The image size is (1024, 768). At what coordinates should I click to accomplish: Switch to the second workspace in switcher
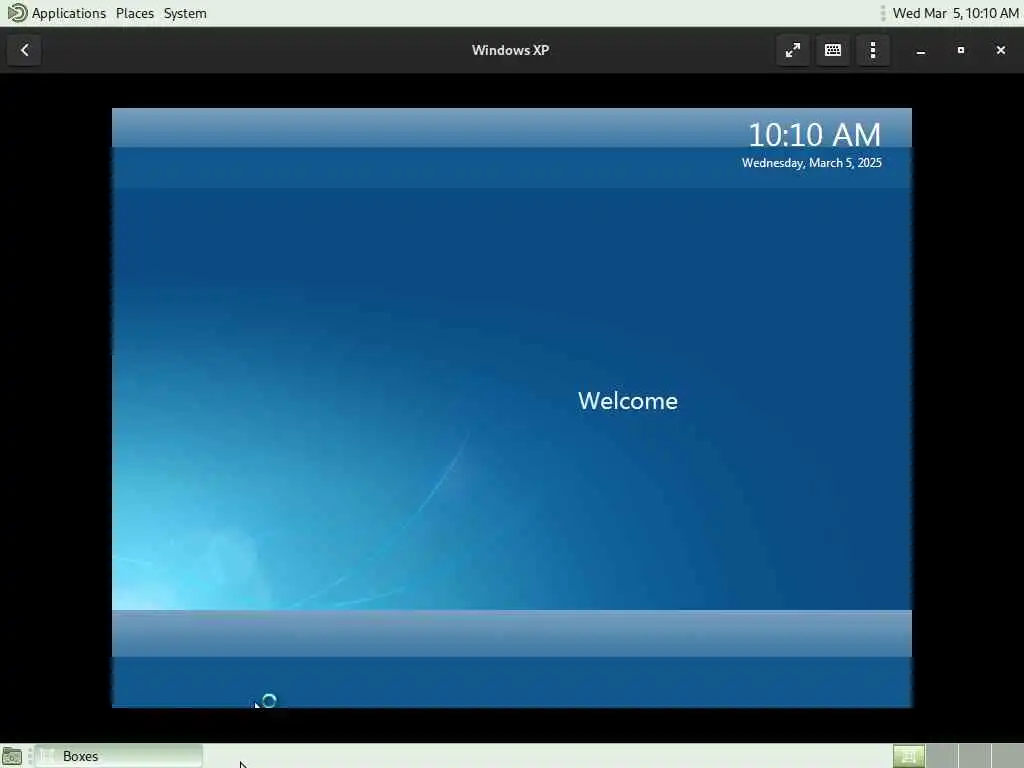point(942,756)
